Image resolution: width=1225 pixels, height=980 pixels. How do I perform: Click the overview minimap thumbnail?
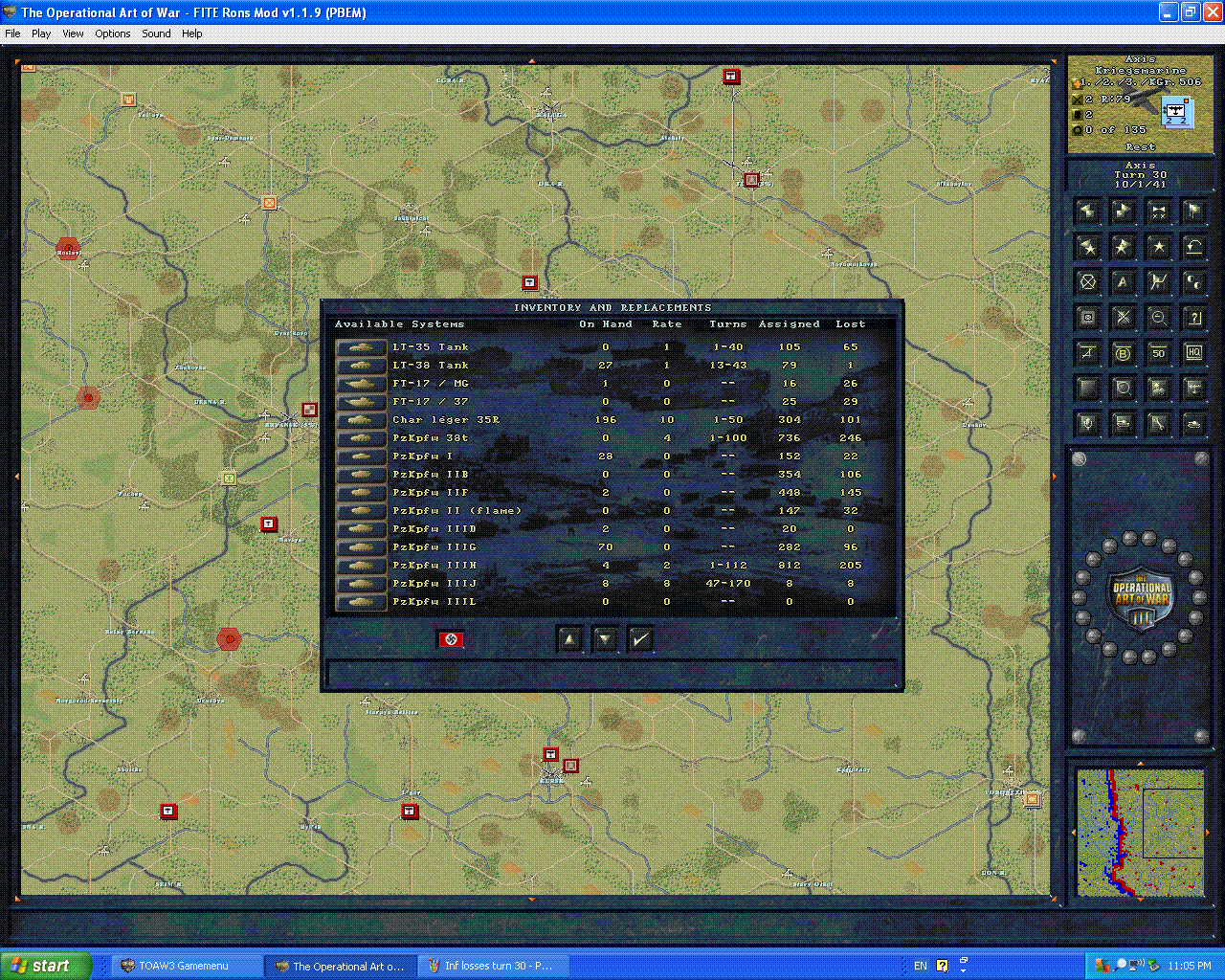[1140, 833]
